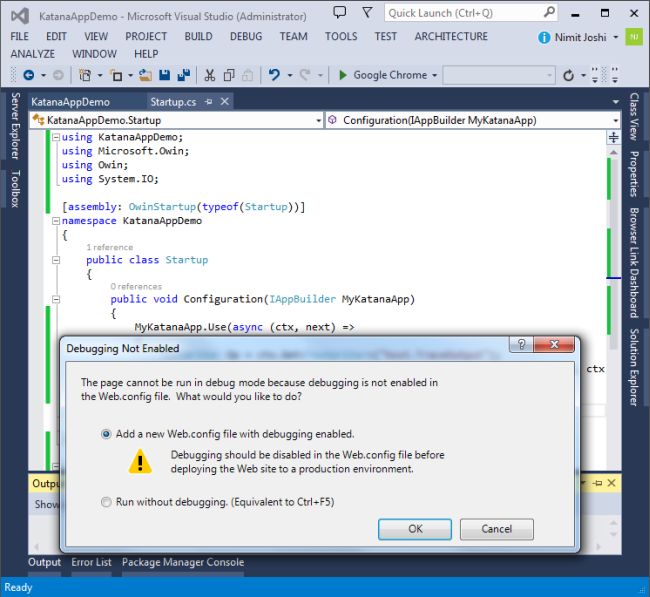This screenshot has height=597, width=650.
Task: Open the Properties side tab
Action: (x=634, y=174)
